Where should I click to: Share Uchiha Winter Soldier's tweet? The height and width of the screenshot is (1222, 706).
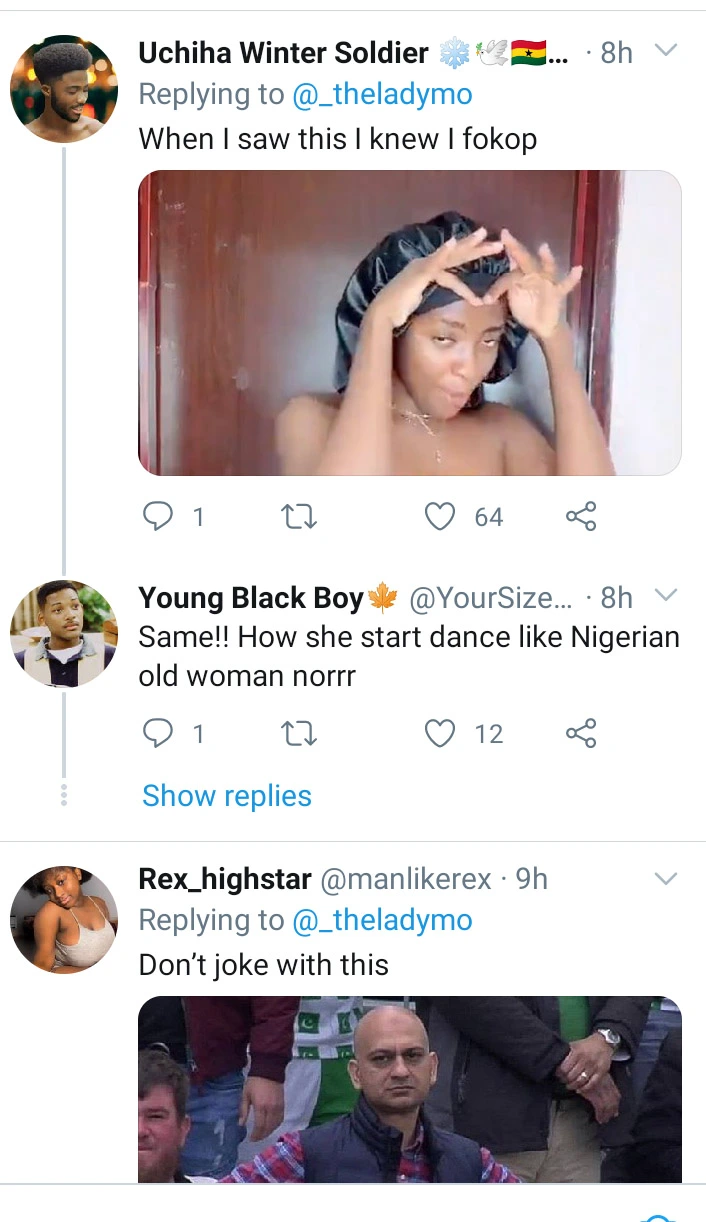[x=580, y=516]
